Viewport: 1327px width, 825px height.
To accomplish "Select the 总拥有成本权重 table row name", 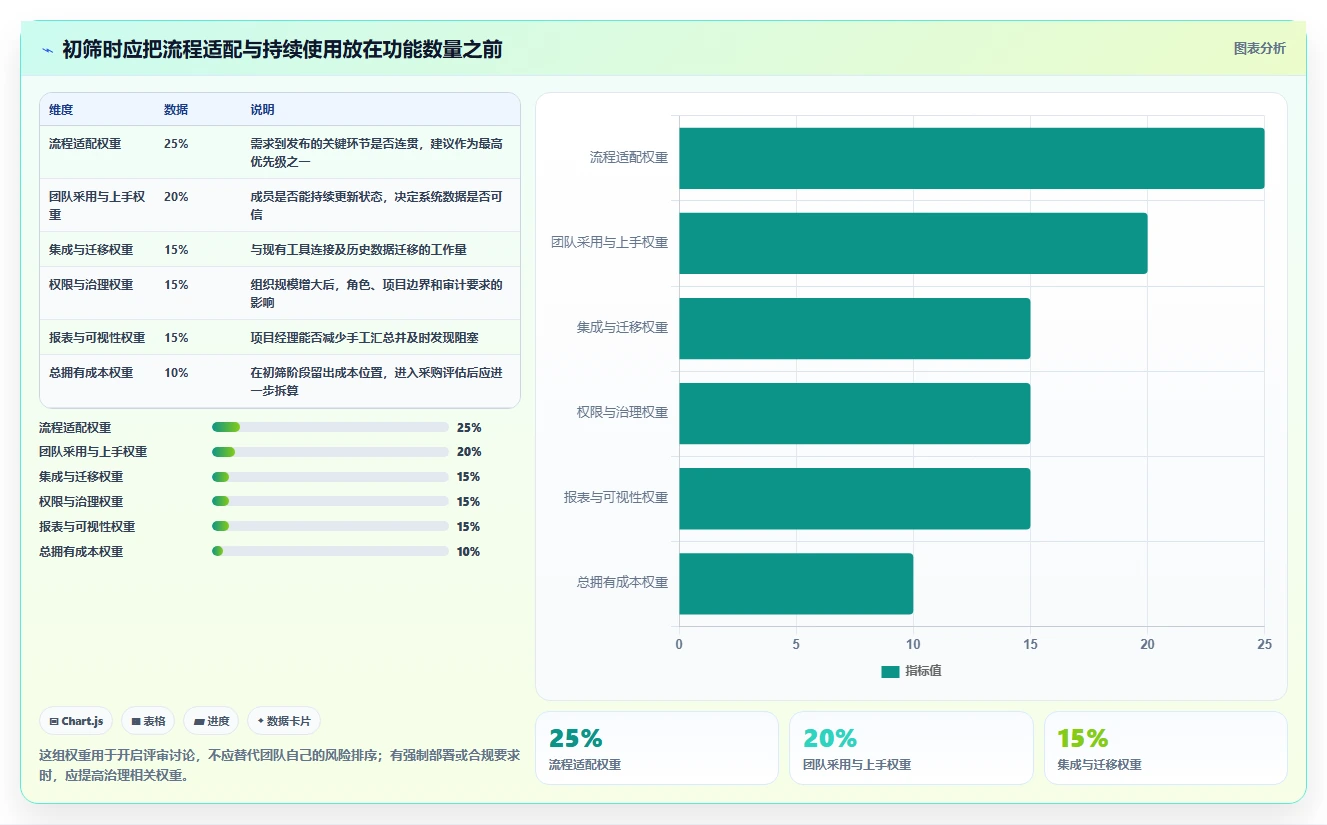I will pyautogui.click(x=91, y=373).
